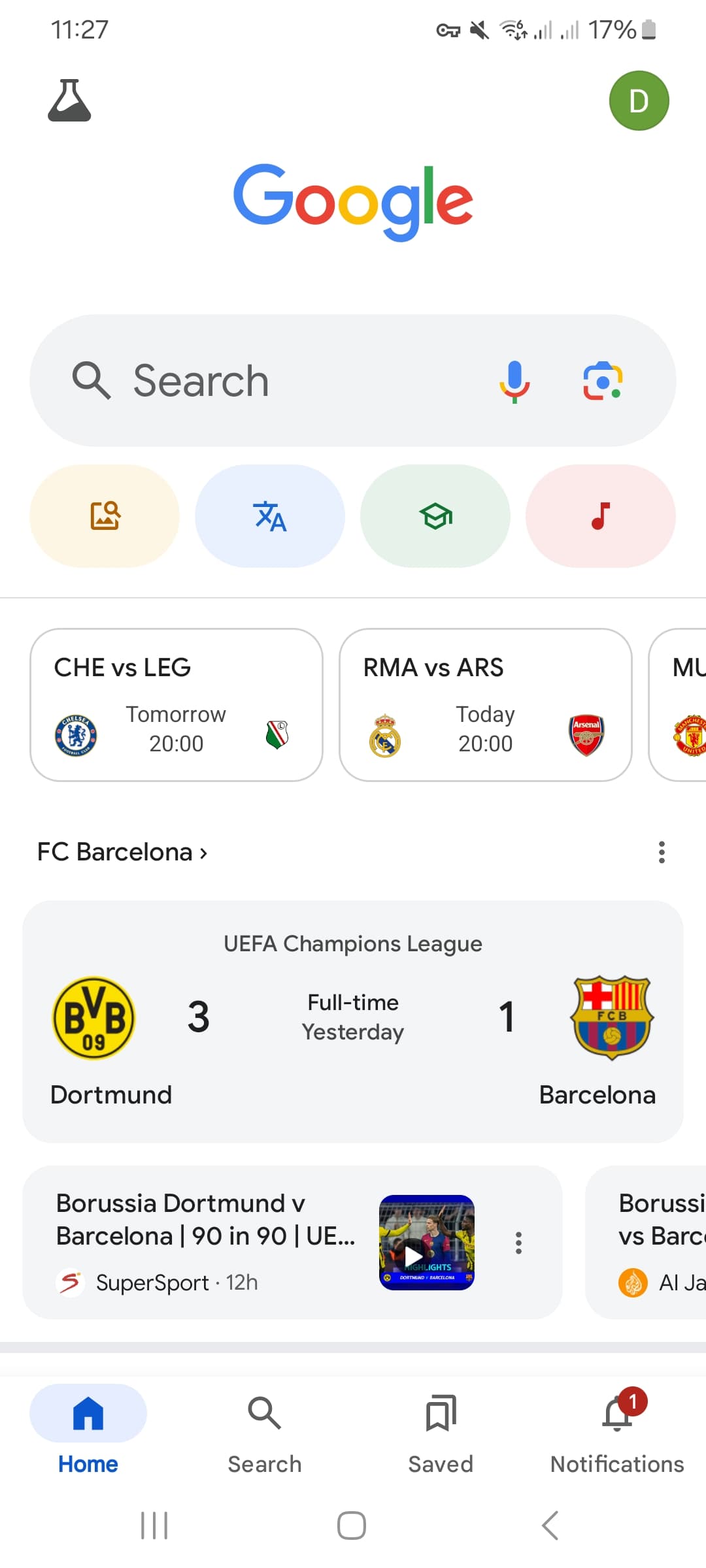Image resolution: width=706 pixels, height=1568 pixels.
Task: Open translate text shortcut chip
Action: 270,515
